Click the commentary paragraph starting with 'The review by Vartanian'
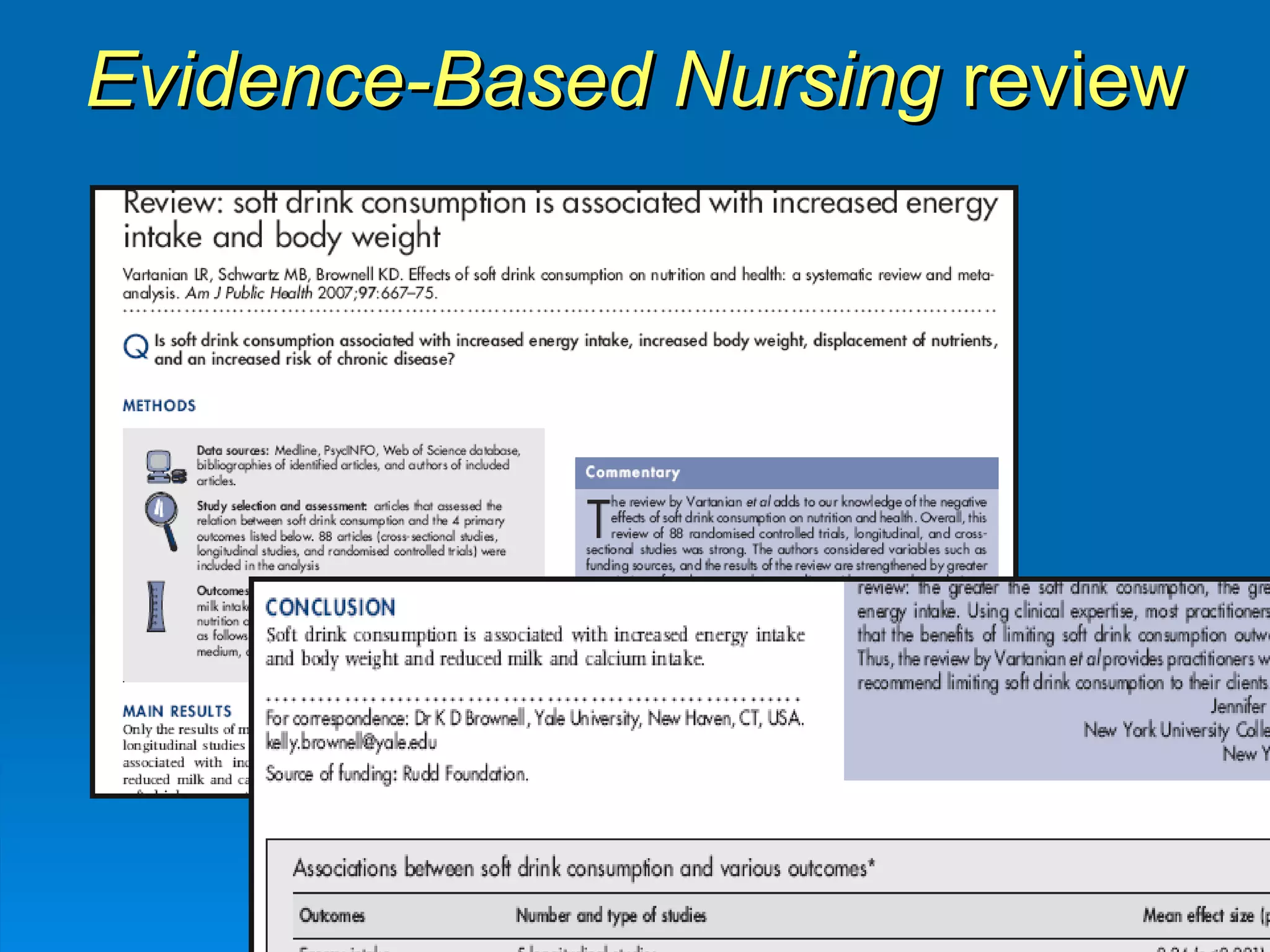1270x952 pixels. pos(786,533)
